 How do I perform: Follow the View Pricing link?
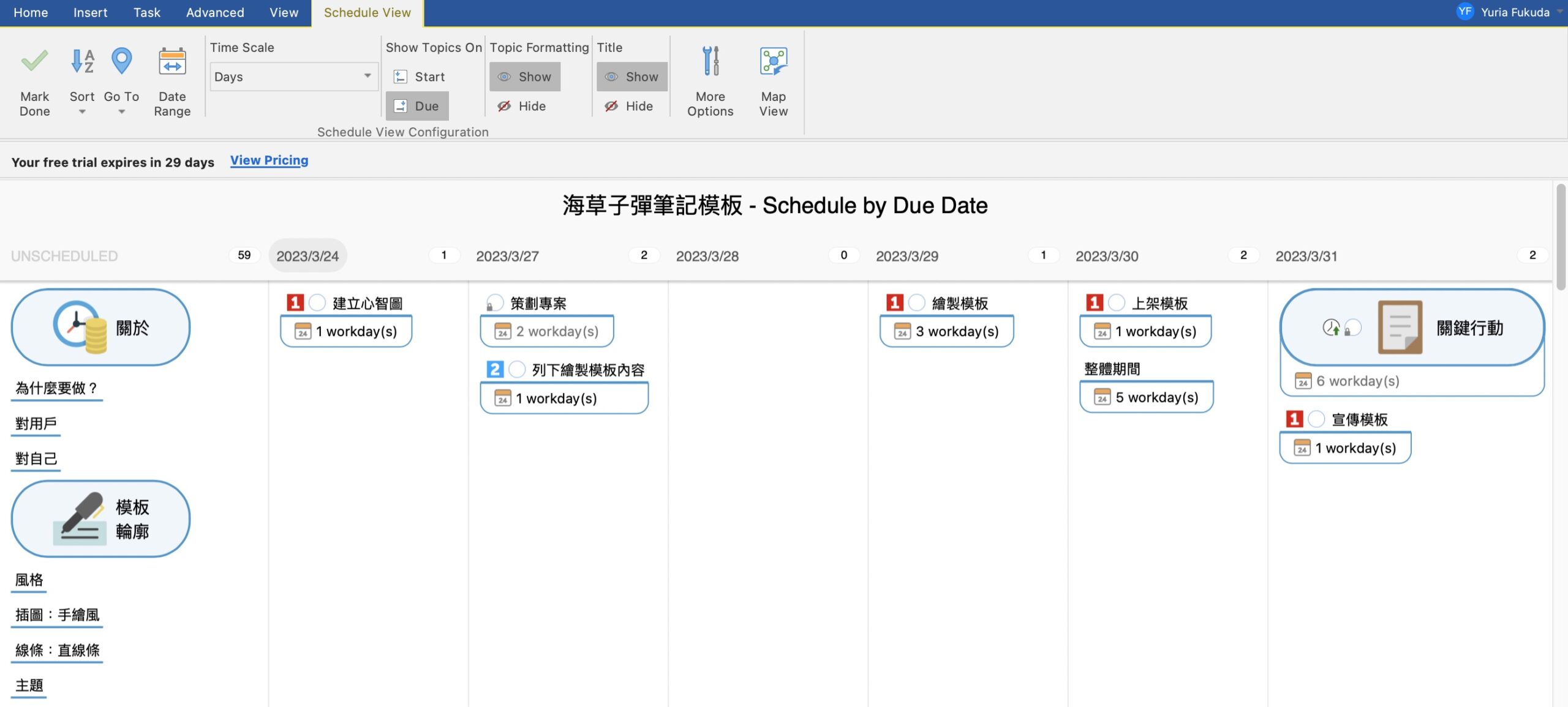pos(269,160)
